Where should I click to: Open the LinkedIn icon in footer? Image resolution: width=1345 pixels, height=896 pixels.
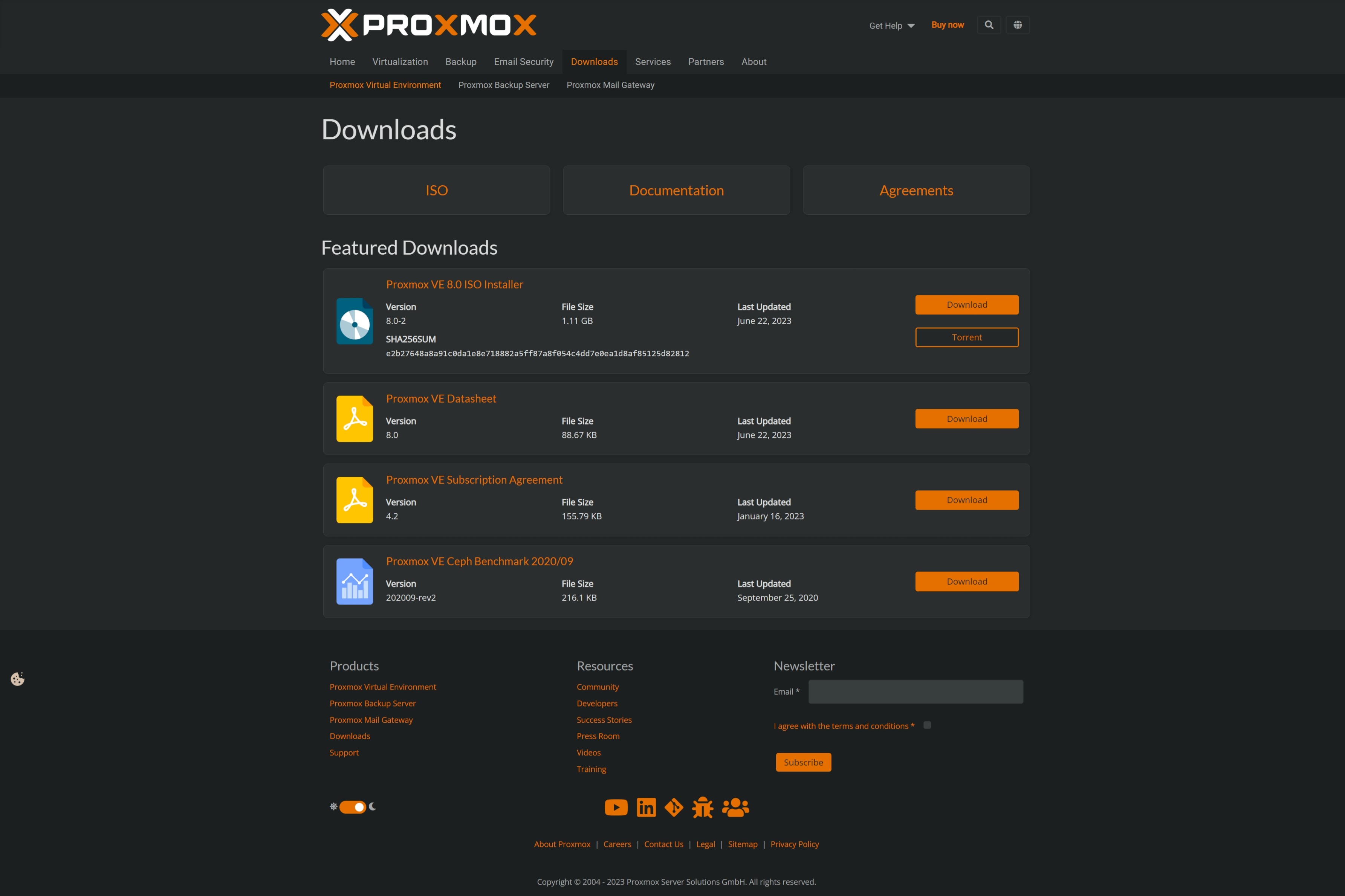647,807
